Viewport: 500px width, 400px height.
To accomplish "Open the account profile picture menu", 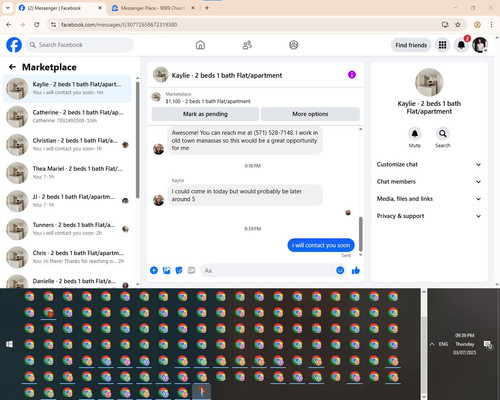I will pos(480,45).
